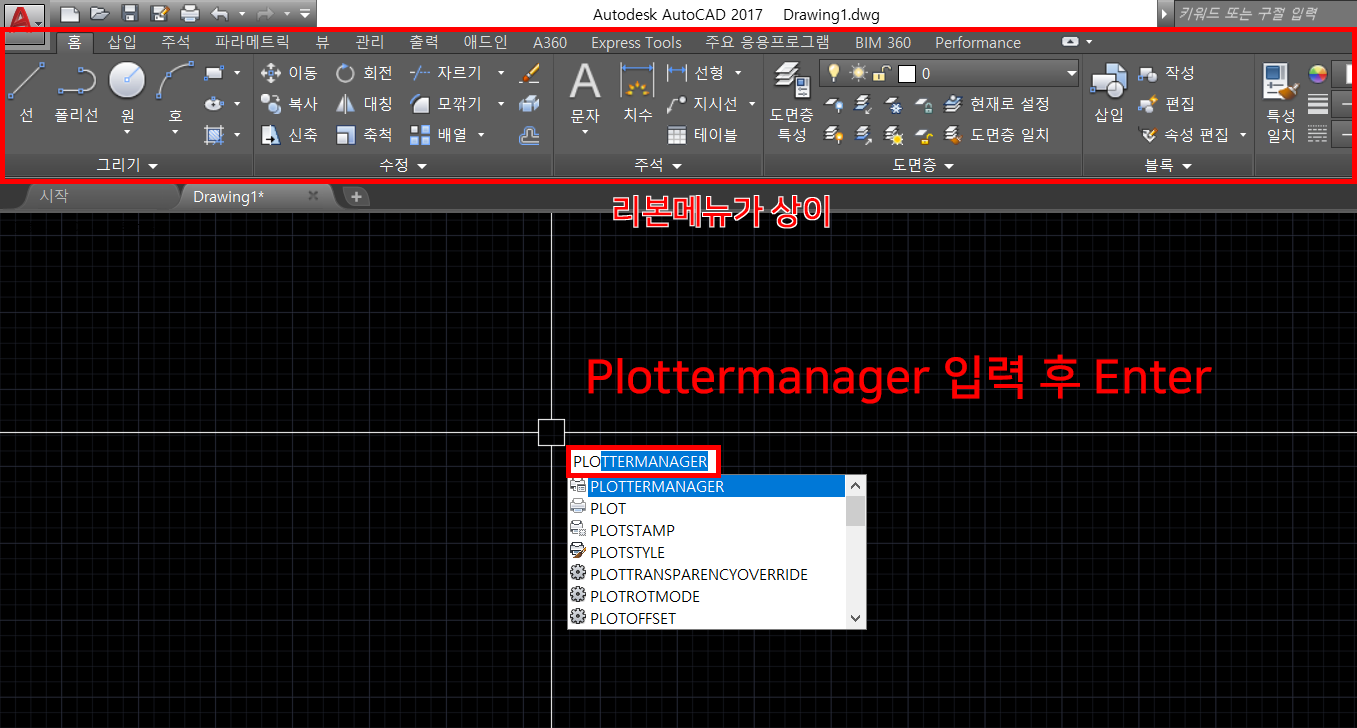Expand the Modify (수정) panel
Screen dimensions: 1357x728
point(403,165)
